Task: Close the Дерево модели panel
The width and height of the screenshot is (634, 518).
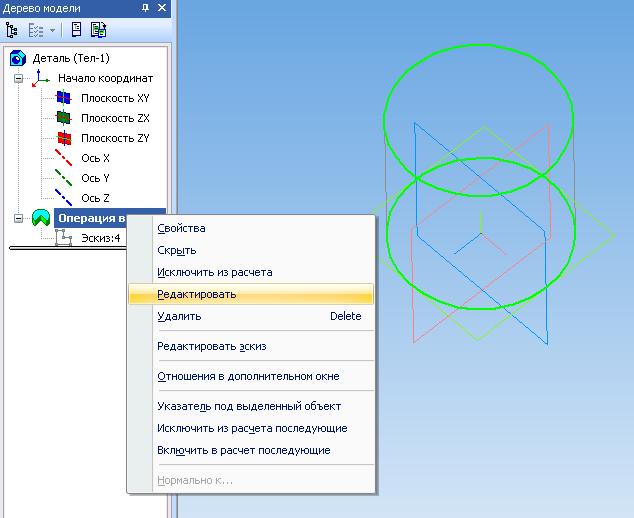Action: (162, 8)
